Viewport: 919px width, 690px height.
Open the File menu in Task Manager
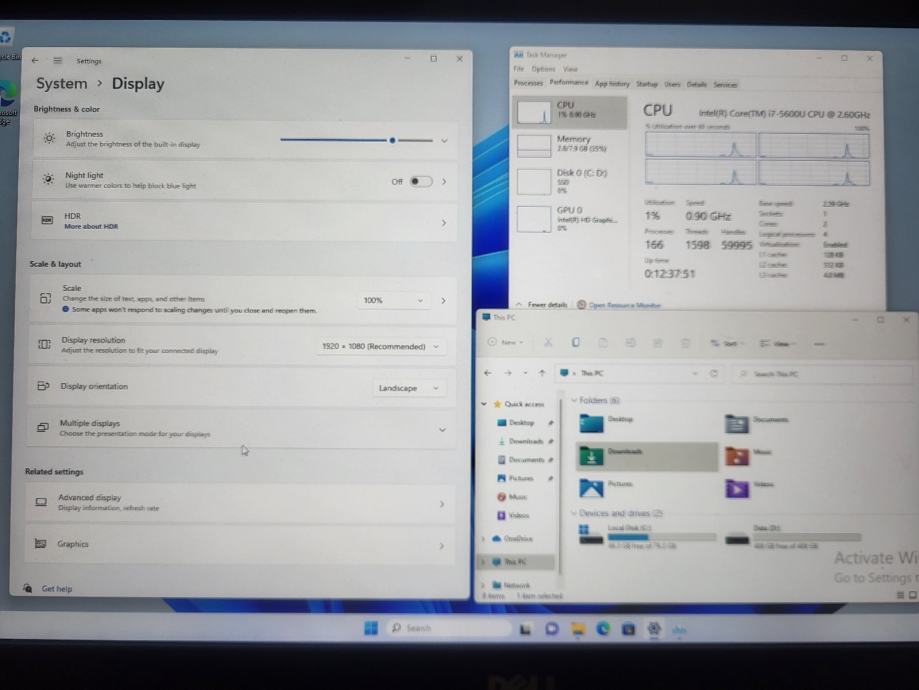pyautogui.click(x=519, y=69)
